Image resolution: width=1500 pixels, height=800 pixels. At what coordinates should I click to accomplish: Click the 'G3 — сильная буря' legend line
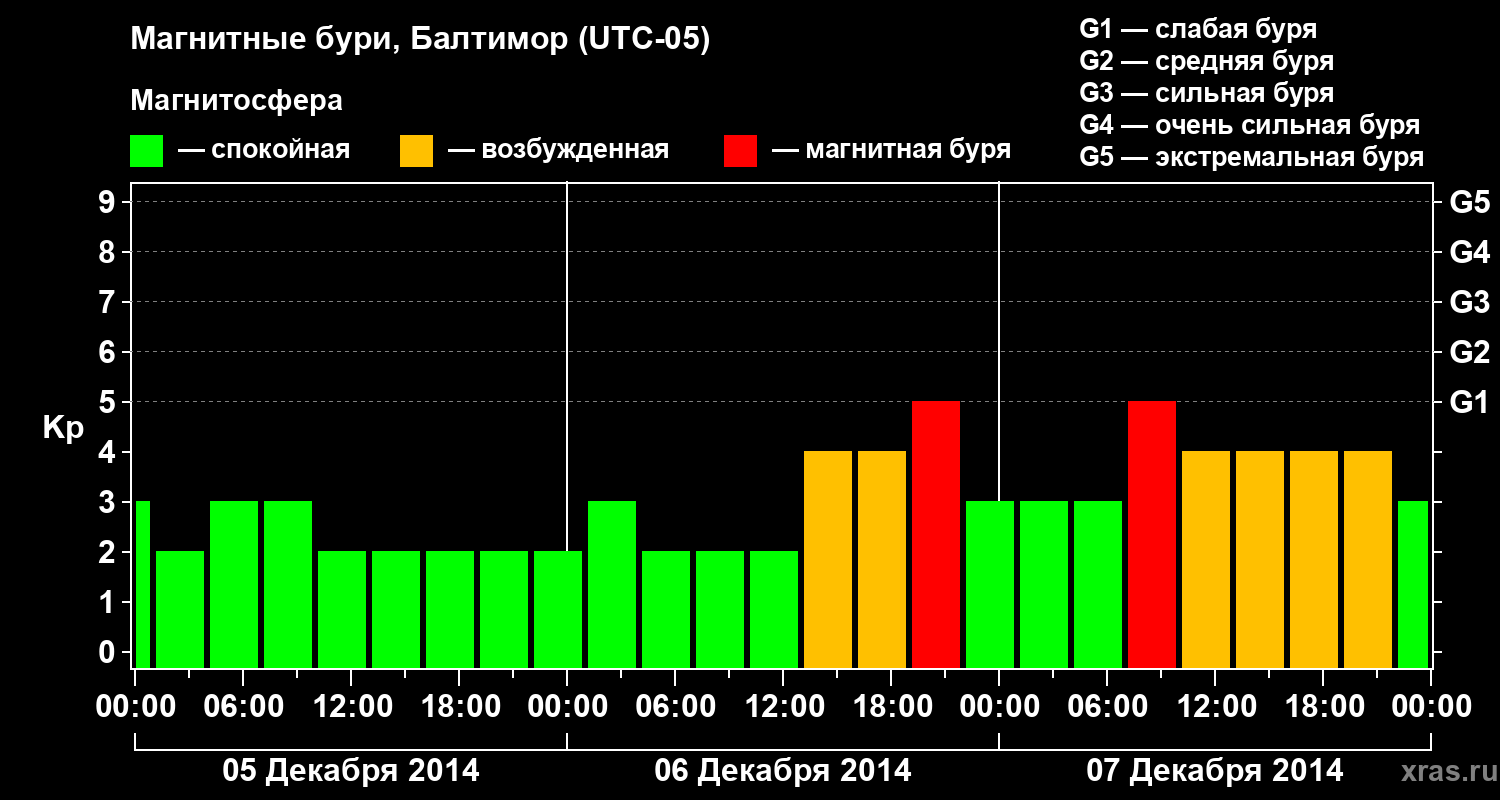(x=1207, y=93)
